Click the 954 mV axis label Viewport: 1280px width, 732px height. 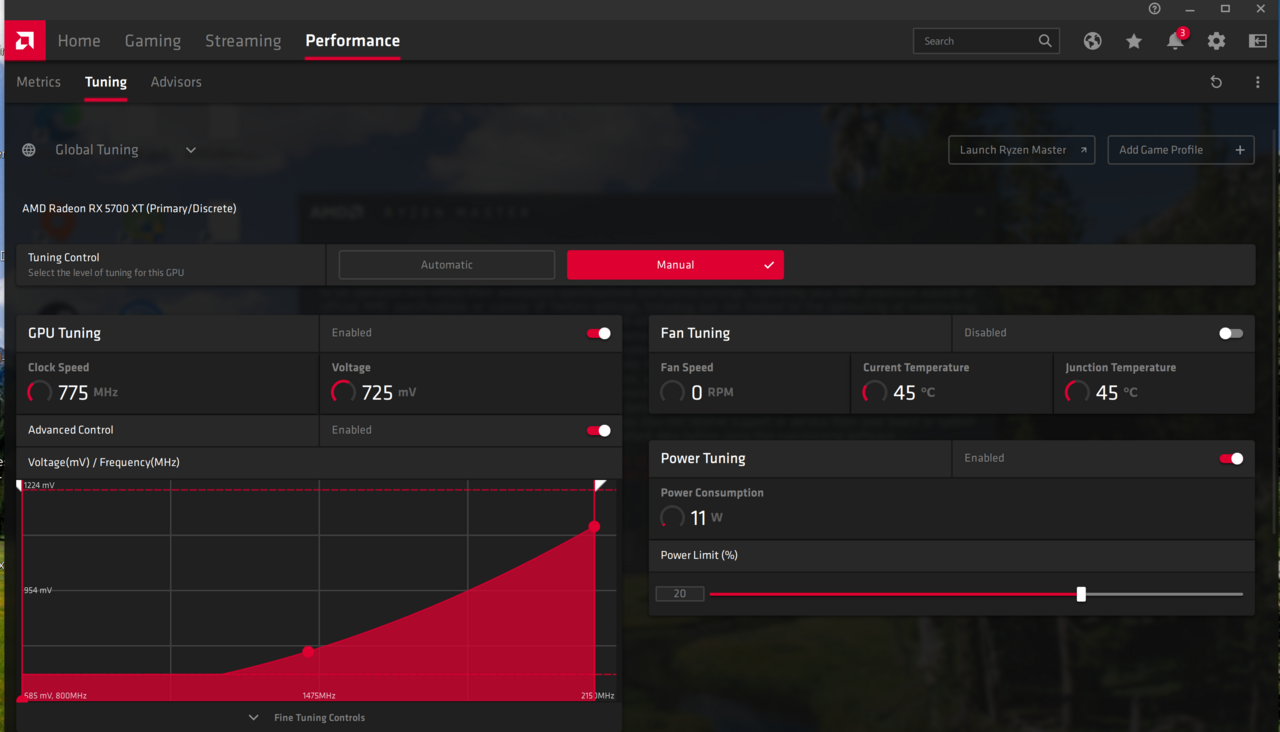click(38, 590)
